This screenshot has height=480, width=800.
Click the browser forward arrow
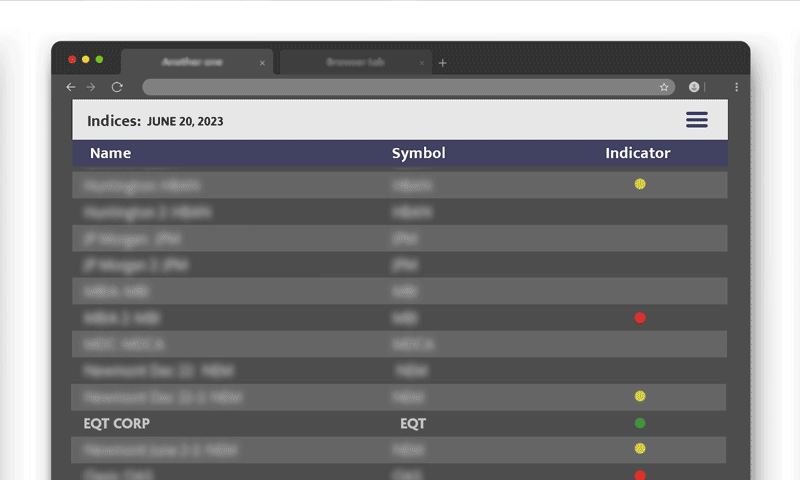[x=91, y=87]
